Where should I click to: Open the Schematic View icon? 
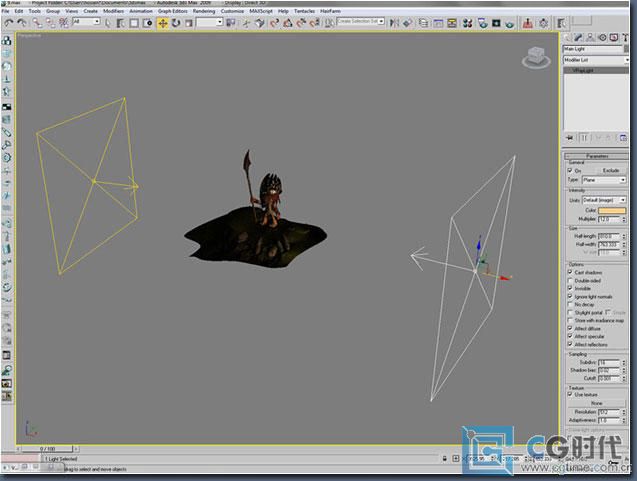[x=452, y=23]
